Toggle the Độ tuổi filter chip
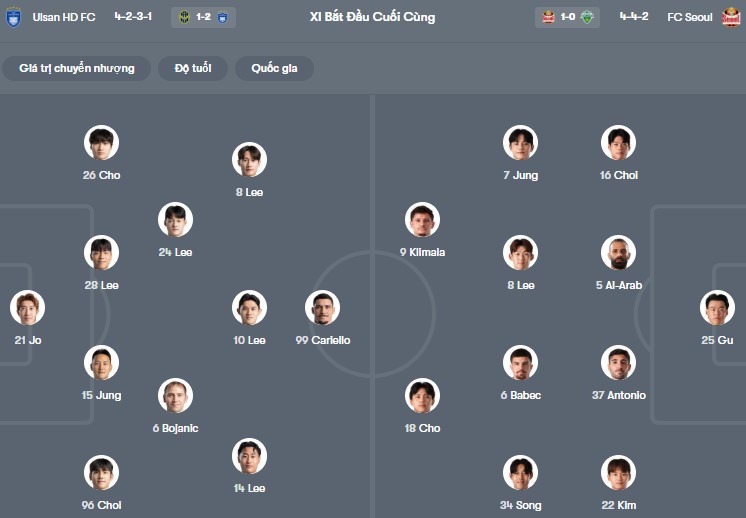 coord(193,68)
